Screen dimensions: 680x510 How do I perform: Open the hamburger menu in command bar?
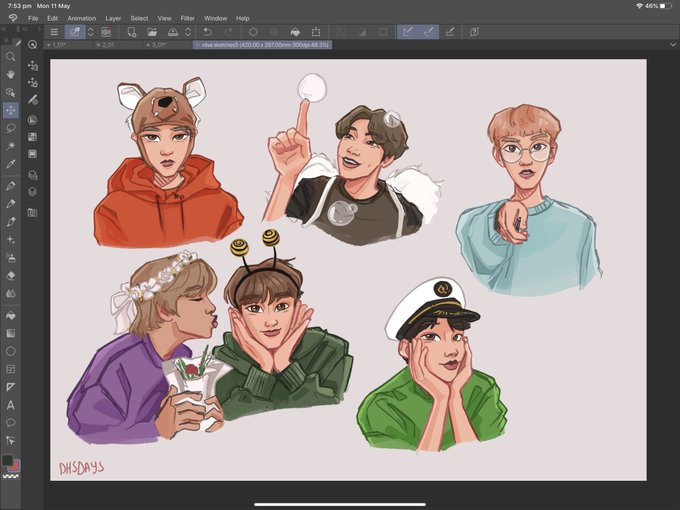(54, 32)
